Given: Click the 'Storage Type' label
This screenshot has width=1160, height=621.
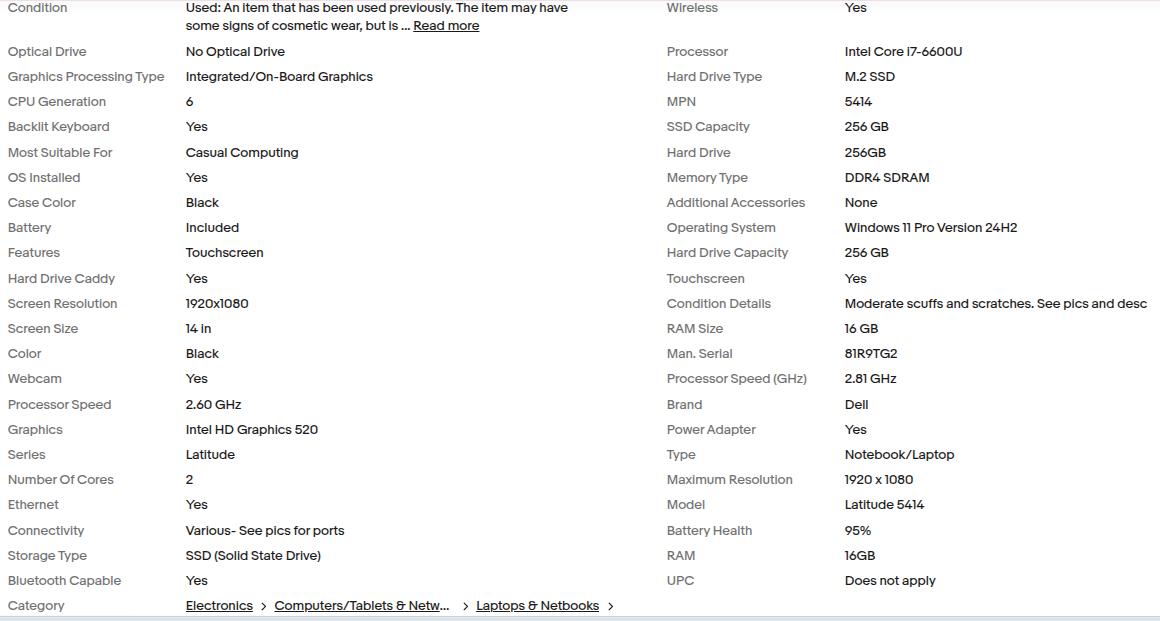Looking at the screenshot, I should (x=47, y=556).
